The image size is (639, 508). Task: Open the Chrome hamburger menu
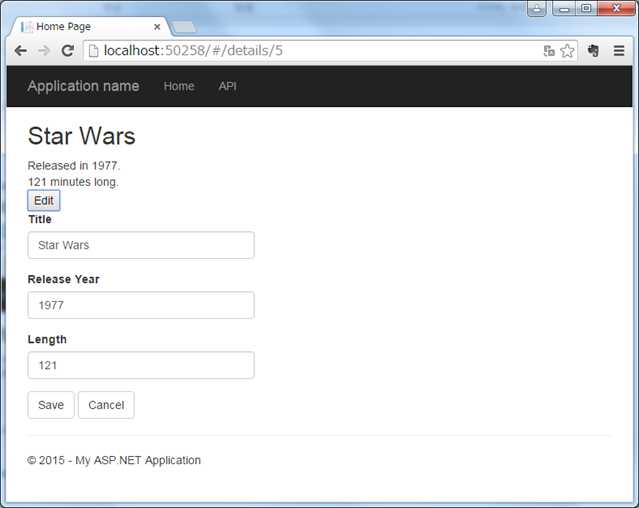point(619,51)
